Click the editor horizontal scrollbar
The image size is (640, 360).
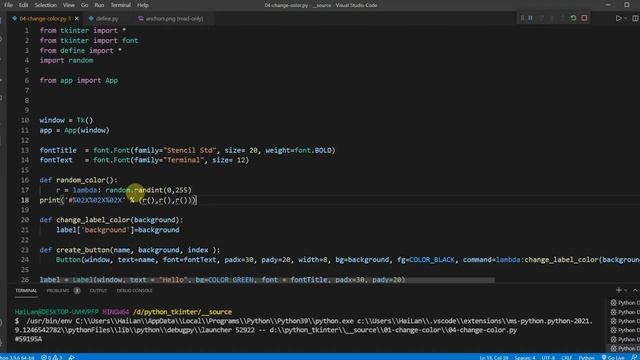coord(267,280)
